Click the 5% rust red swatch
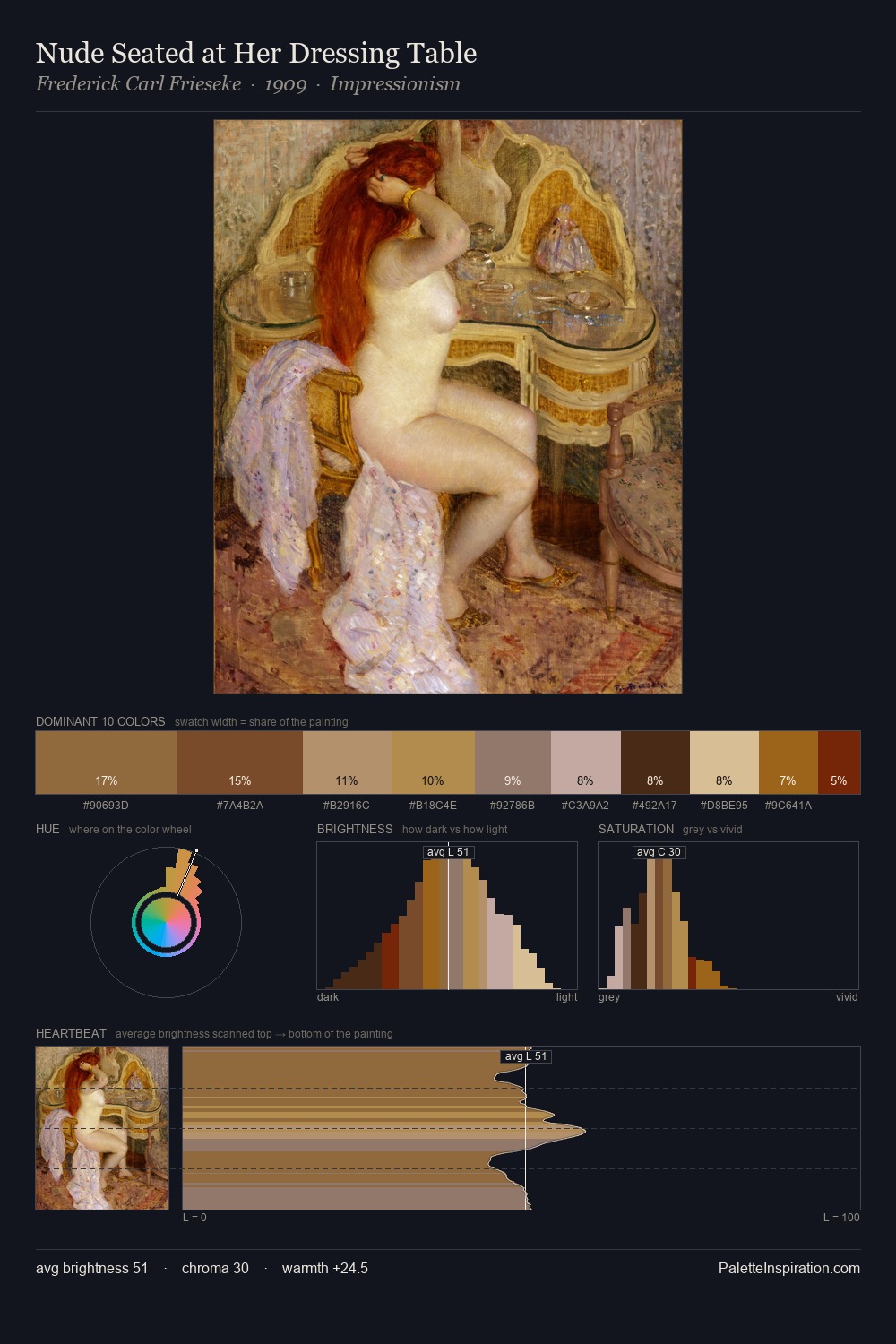 pos(839,762)
